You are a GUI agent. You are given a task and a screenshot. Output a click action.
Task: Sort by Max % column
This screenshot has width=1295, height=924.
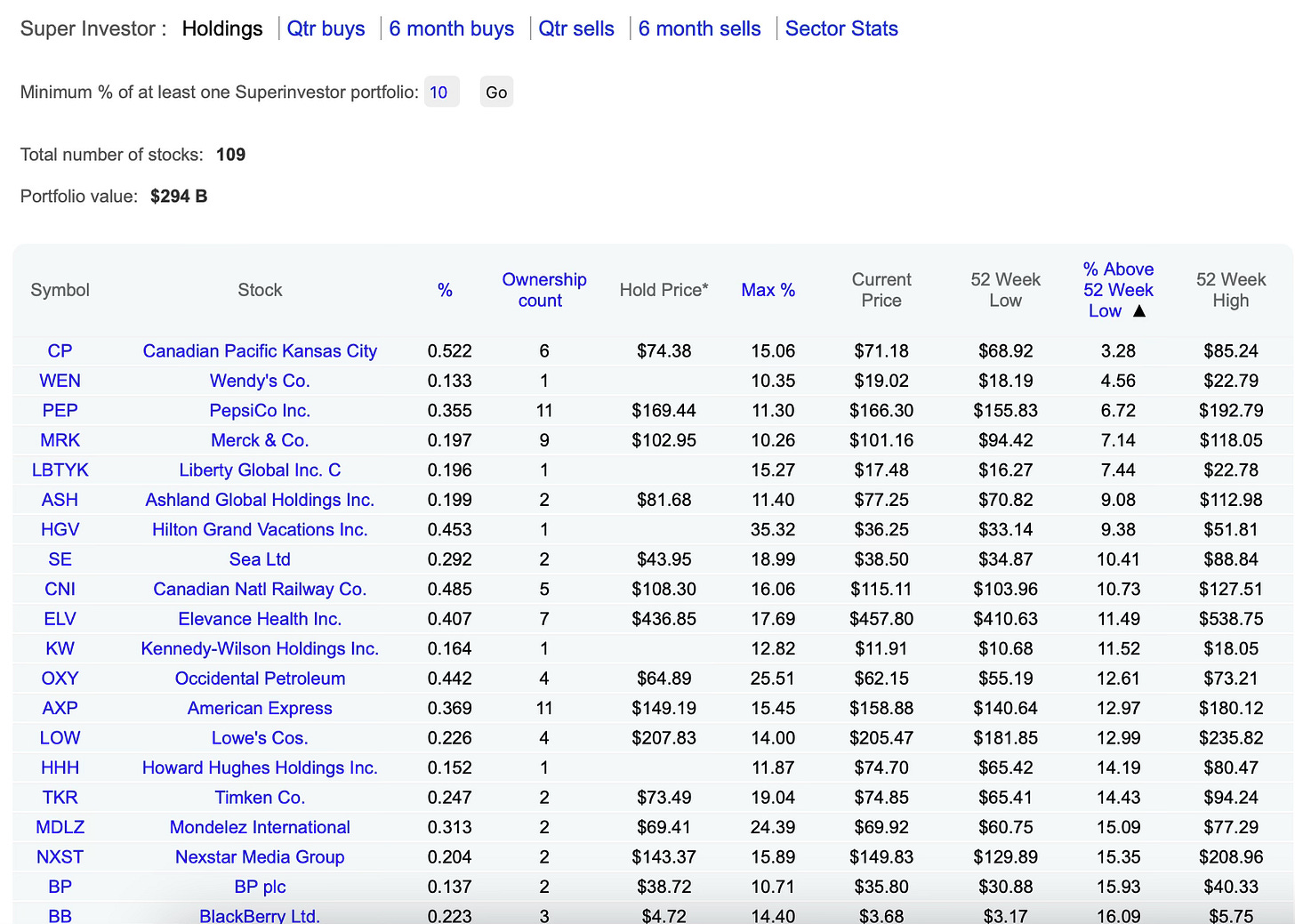point(768,290)
